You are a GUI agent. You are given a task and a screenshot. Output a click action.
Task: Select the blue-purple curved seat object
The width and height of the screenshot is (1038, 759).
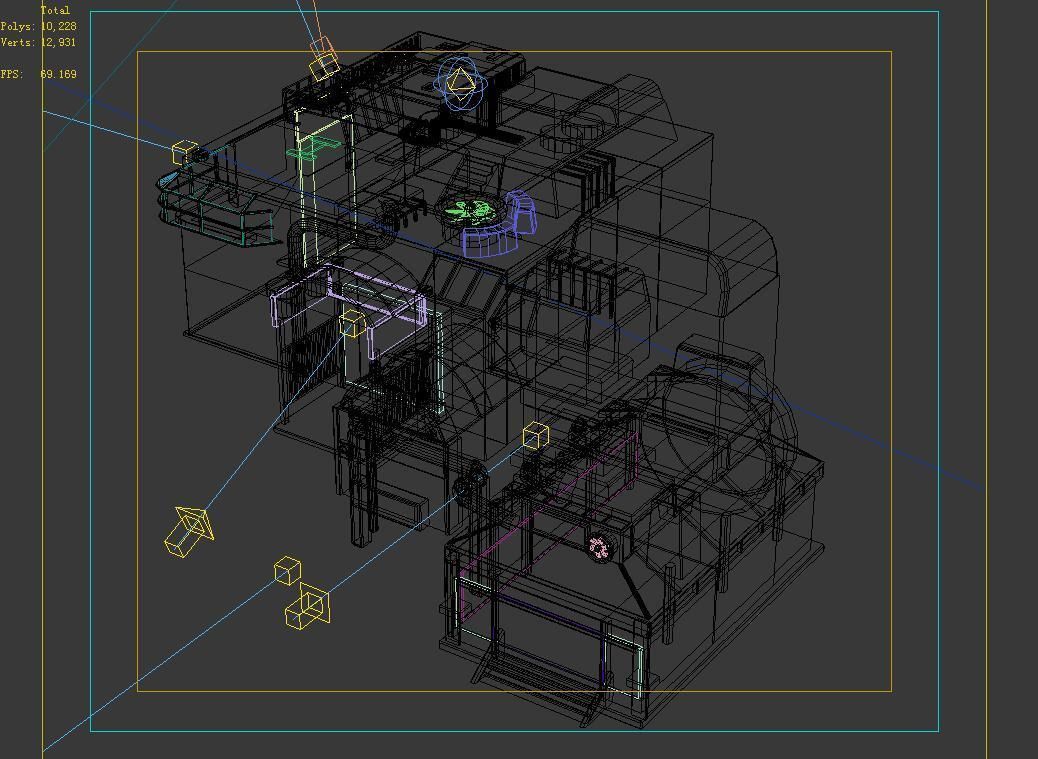click(500, 225)
